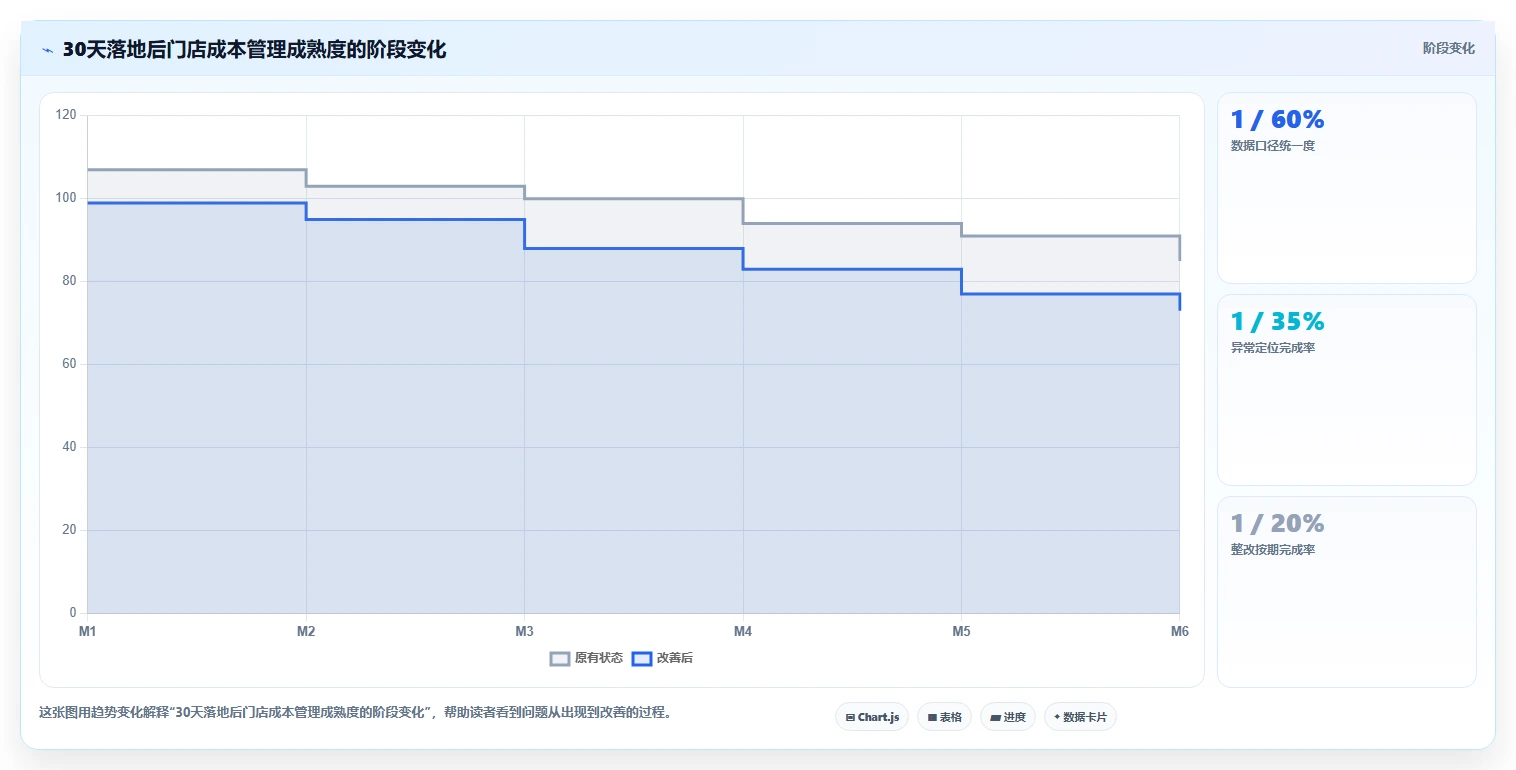Select the Chart.js tag chip
The height and width of the screenshot is (770, 1516).
(x=872, y=717)
